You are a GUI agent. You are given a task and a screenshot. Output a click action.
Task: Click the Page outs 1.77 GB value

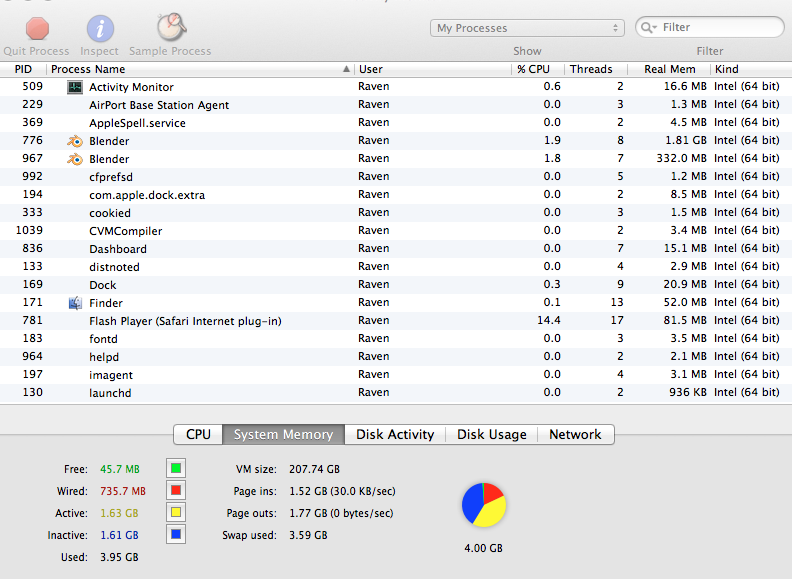(x=341, y=513)
